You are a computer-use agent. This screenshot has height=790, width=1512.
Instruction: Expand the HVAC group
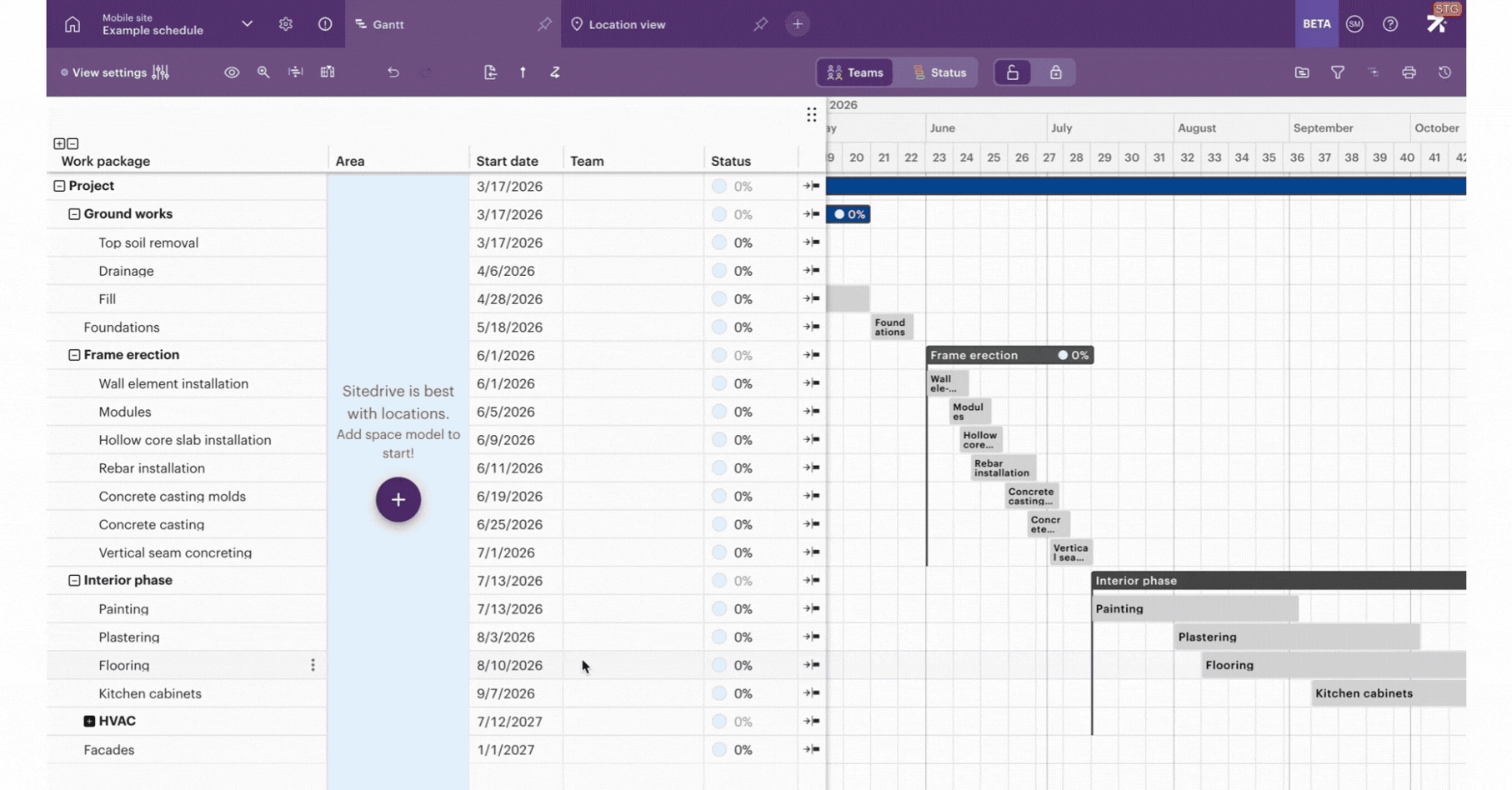click(x=89, y=721)
